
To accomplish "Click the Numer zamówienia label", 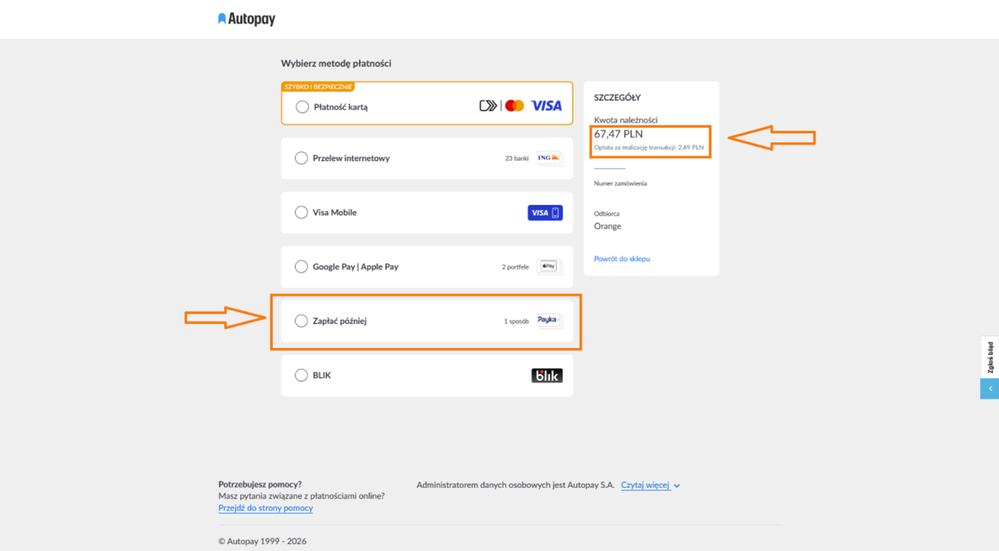I will (x=620, y=183).
